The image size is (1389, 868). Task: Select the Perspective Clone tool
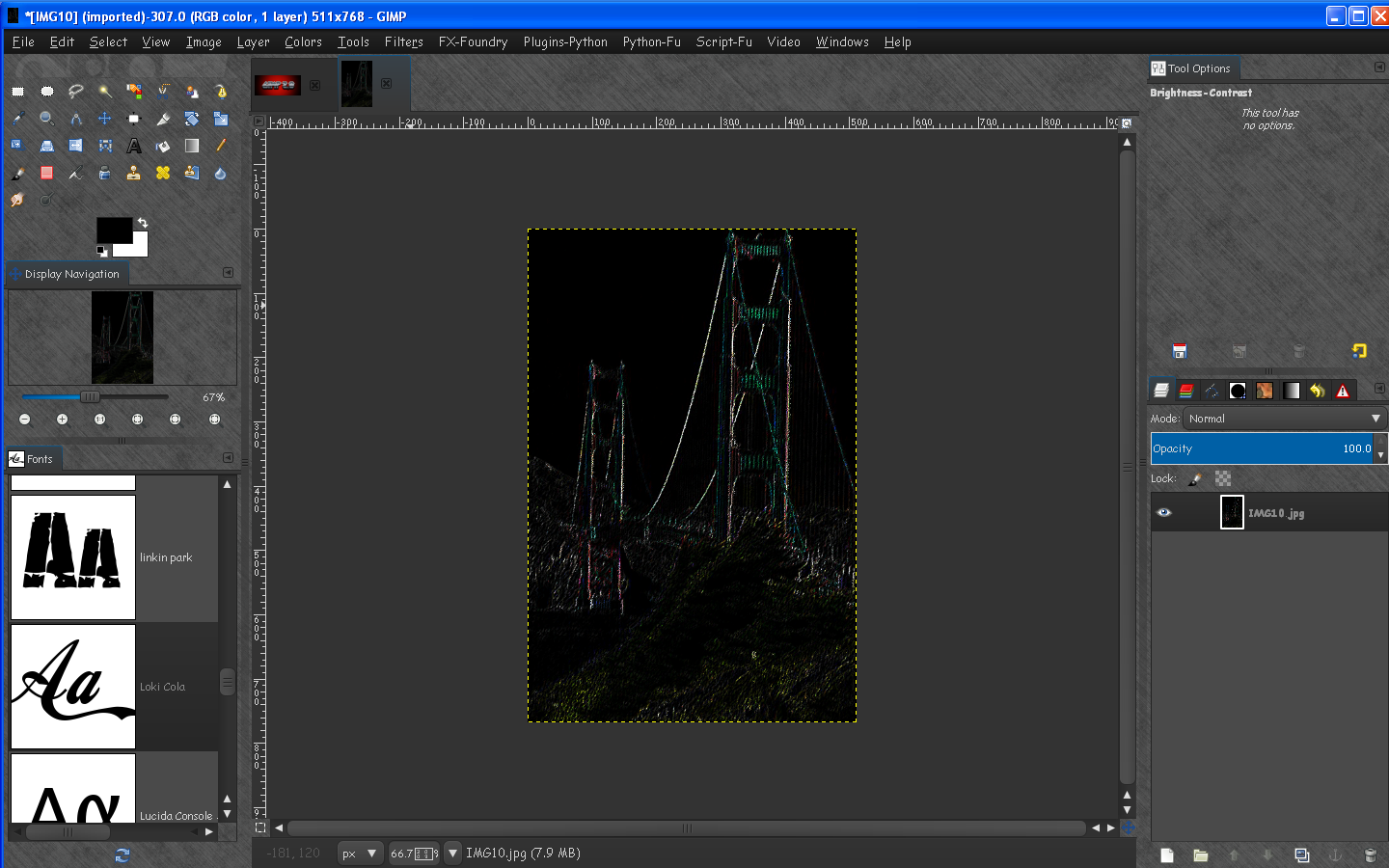pyautogui.click(x=191, y=173)
